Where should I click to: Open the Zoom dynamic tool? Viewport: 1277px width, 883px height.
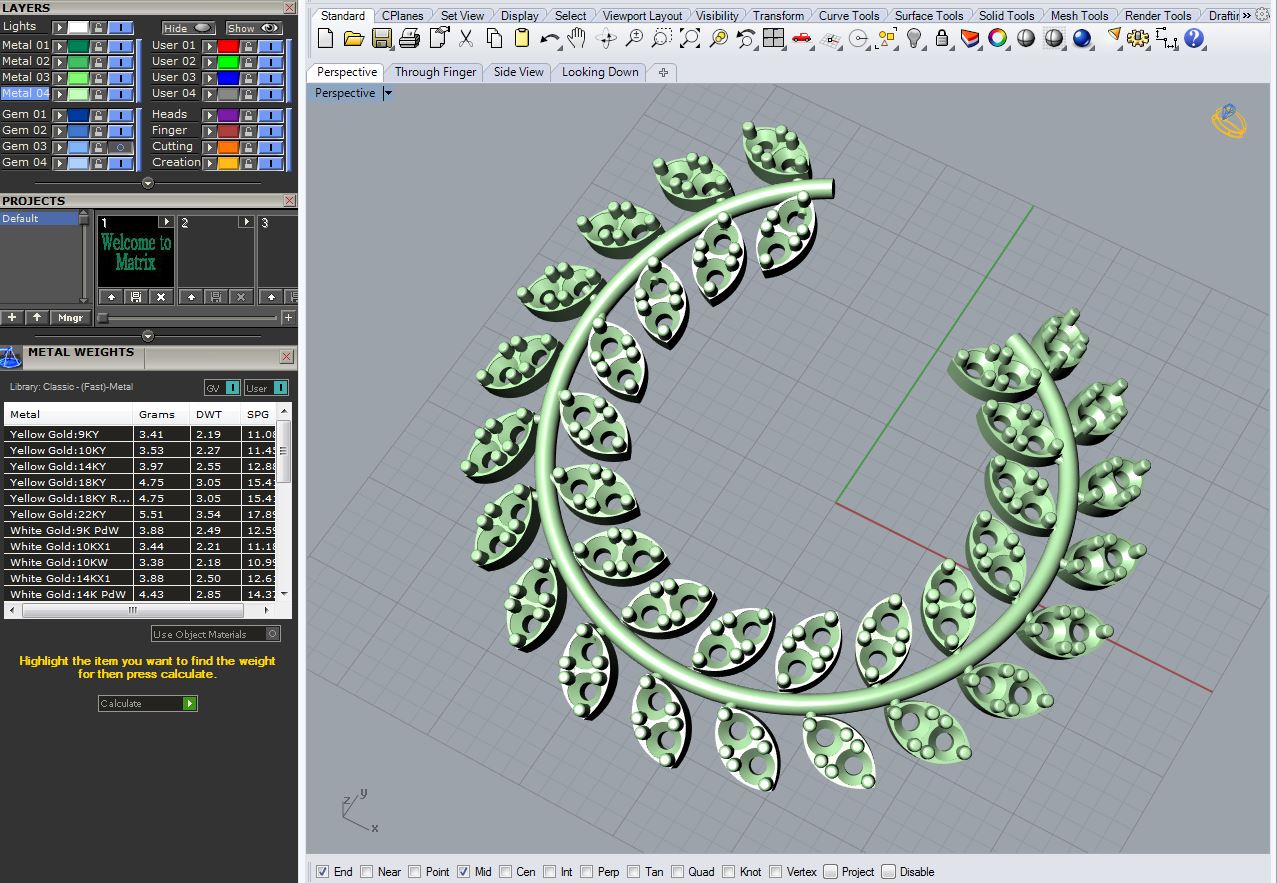click(636, 37)
